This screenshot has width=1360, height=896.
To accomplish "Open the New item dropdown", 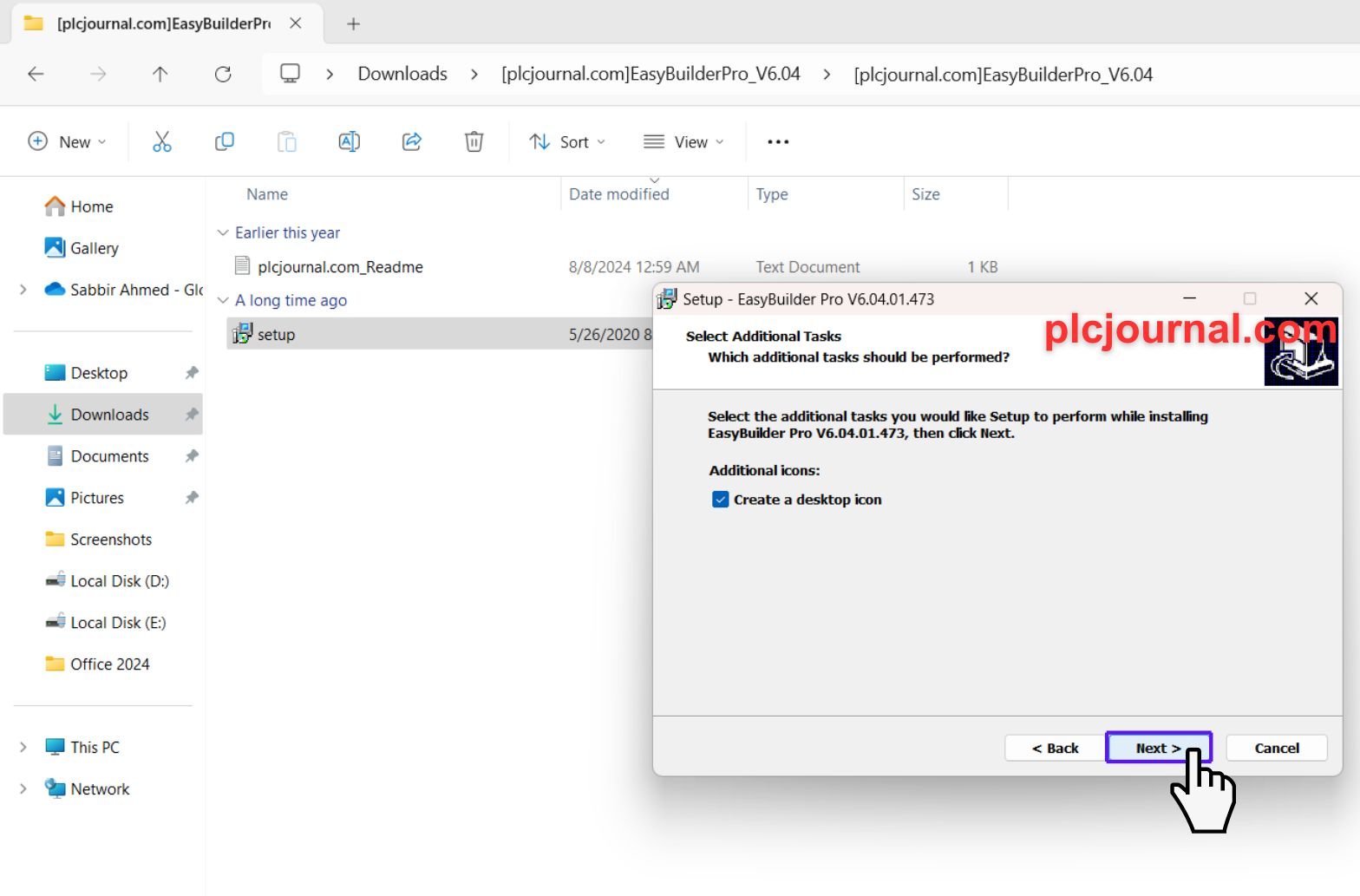I will pos(68,142).
